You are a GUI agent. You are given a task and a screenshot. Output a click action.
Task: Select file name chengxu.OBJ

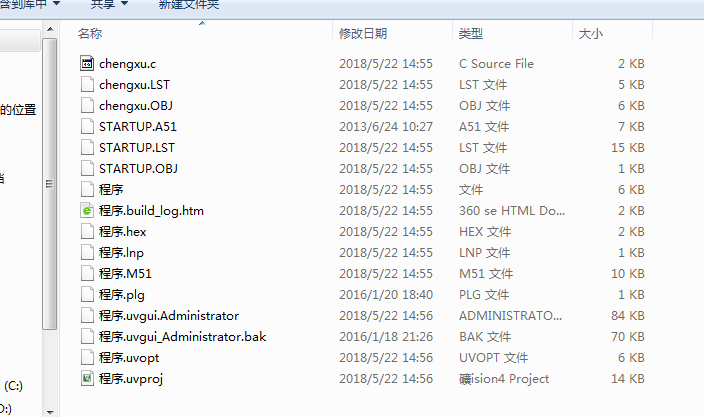click(136, 106)
